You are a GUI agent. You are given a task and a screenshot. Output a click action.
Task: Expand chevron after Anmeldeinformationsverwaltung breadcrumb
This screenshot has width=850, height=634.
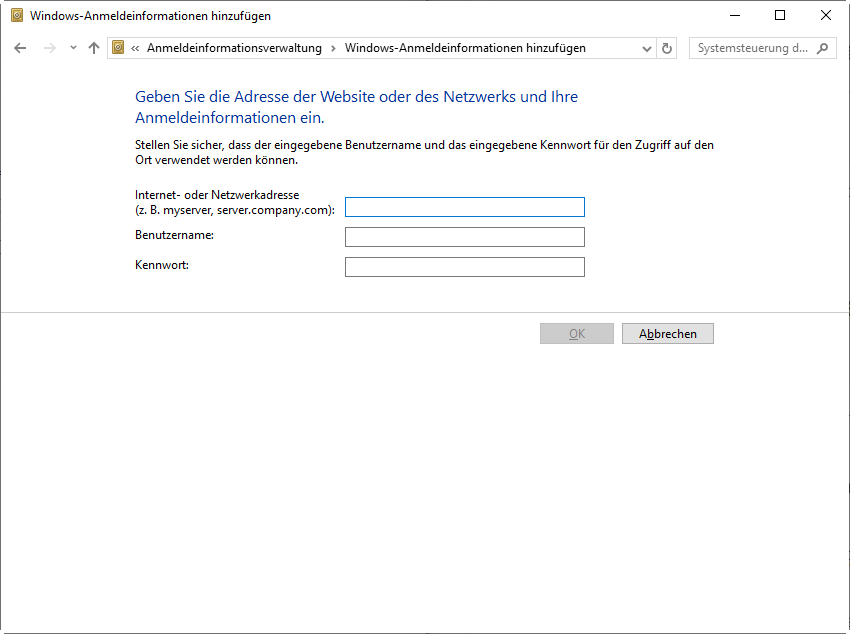333,48
